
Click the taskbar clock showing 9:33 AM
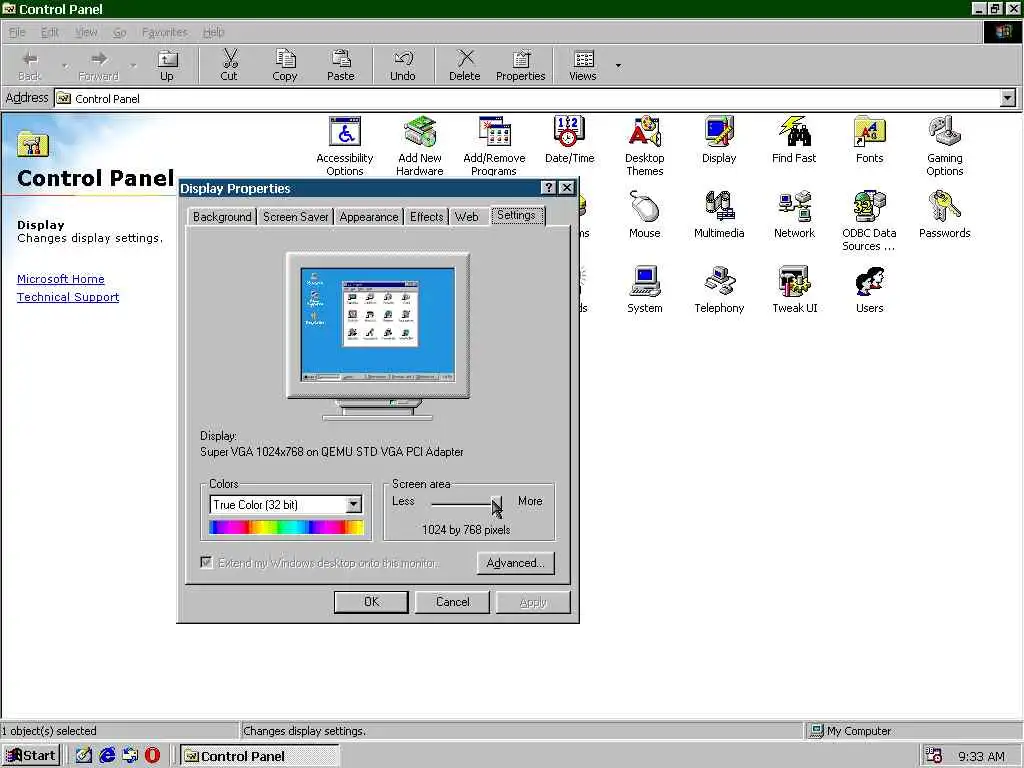click(x=981, y=756)
